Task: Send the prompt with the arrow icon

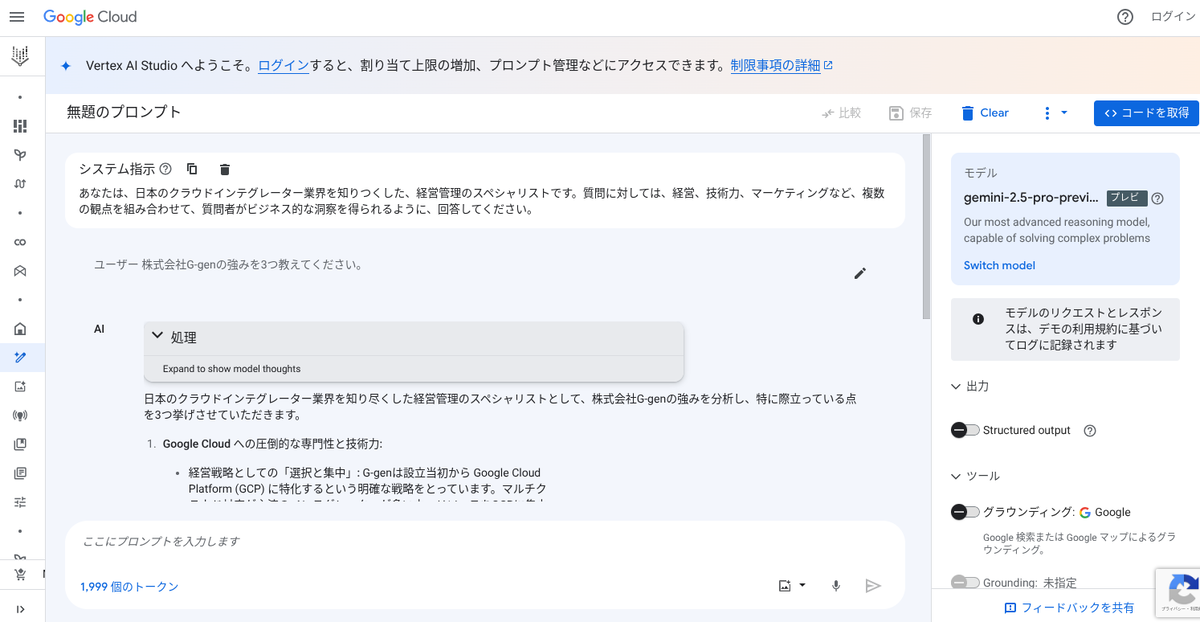Action: point(873,586)
